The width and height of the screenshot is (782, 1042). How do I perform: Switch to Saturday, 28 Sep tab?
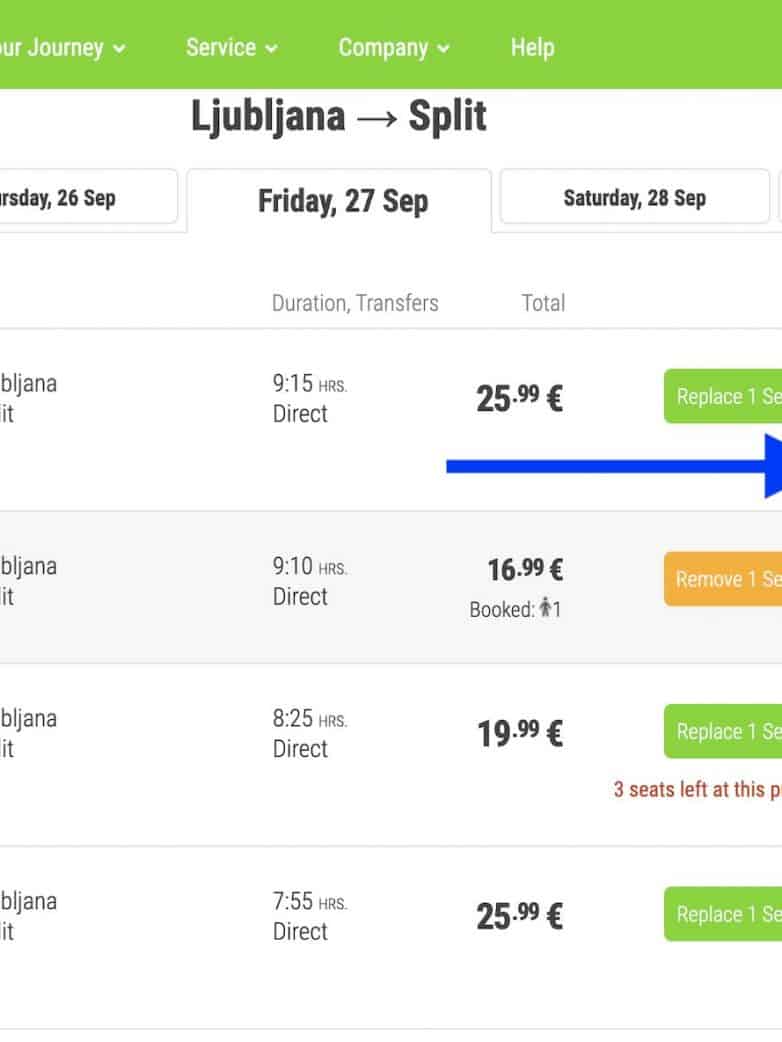[x=634, y=197]
